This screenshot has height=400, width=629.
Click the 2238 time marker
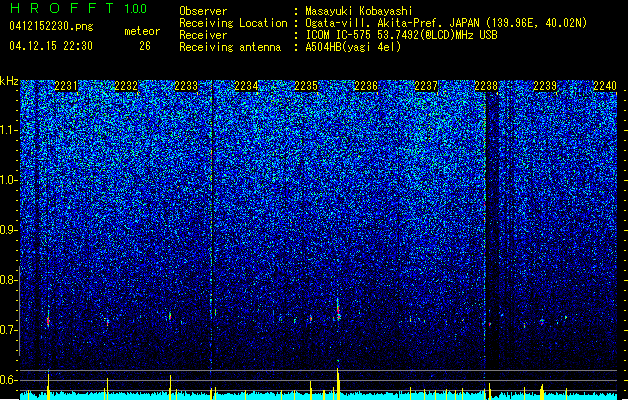pyautogui.click(x=486, y=86)
